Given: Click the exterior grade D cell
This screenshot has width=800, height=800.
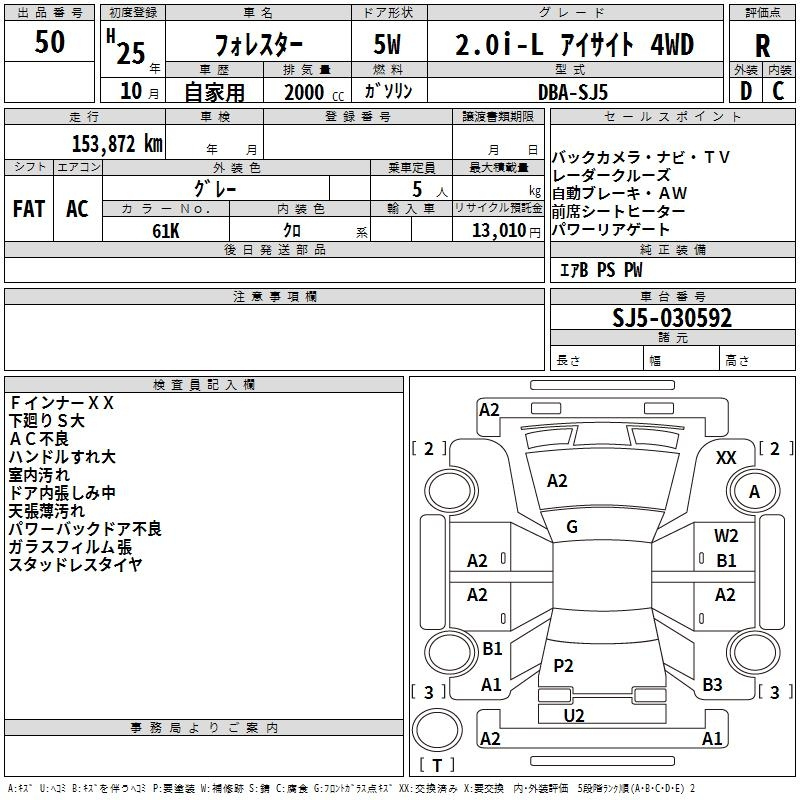Looking at the screenshot, I should [745, 91].
